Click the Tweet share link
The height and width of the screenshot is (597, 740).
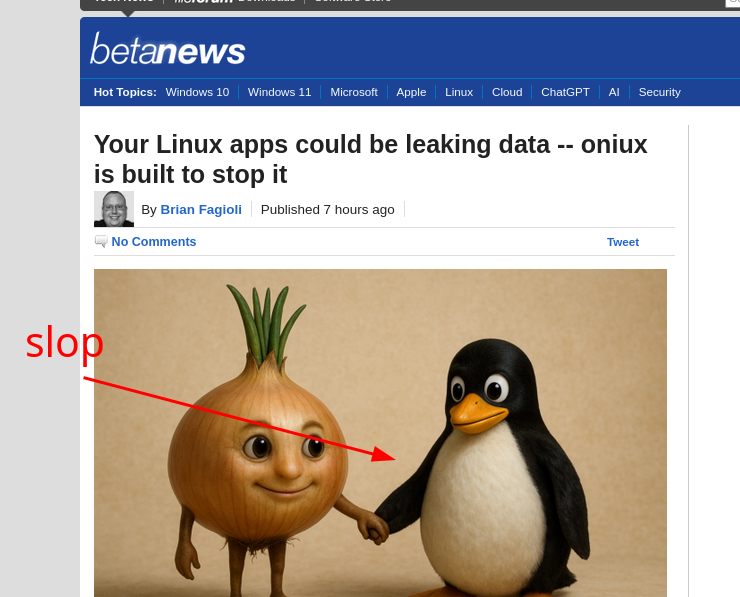622,242
